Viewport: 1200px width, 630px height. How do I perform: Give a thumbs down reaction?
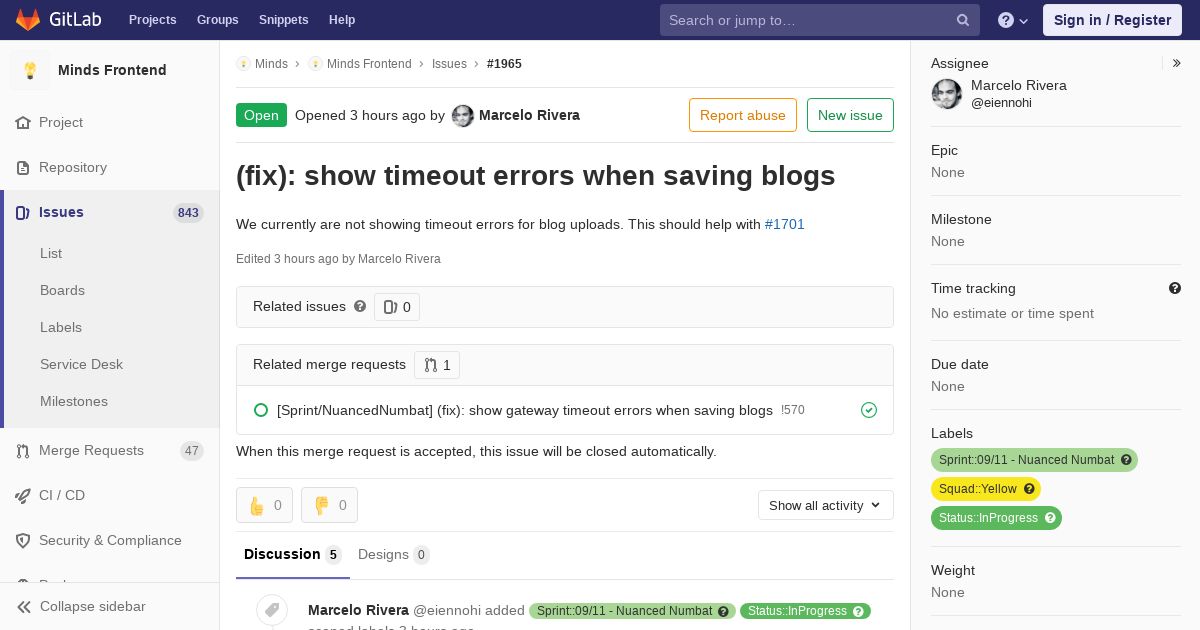pyautogui.click(x=329, y=505)
